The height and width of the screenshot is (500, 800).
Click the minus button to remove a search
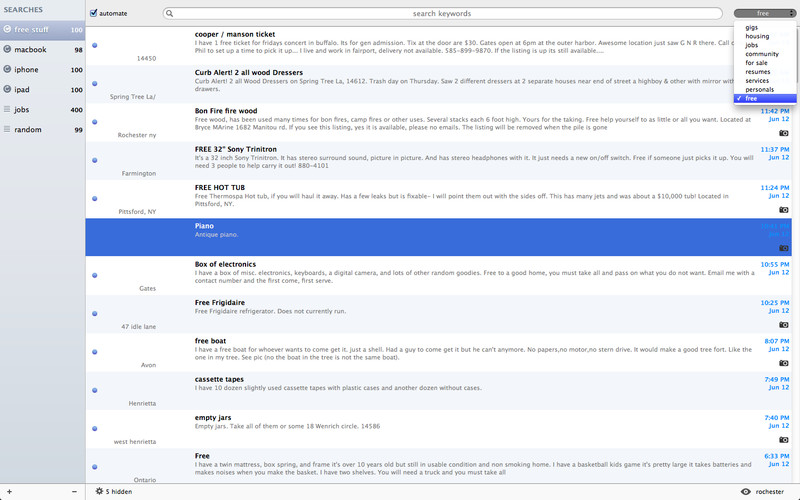pyautogui.click(x=76, y=492)
